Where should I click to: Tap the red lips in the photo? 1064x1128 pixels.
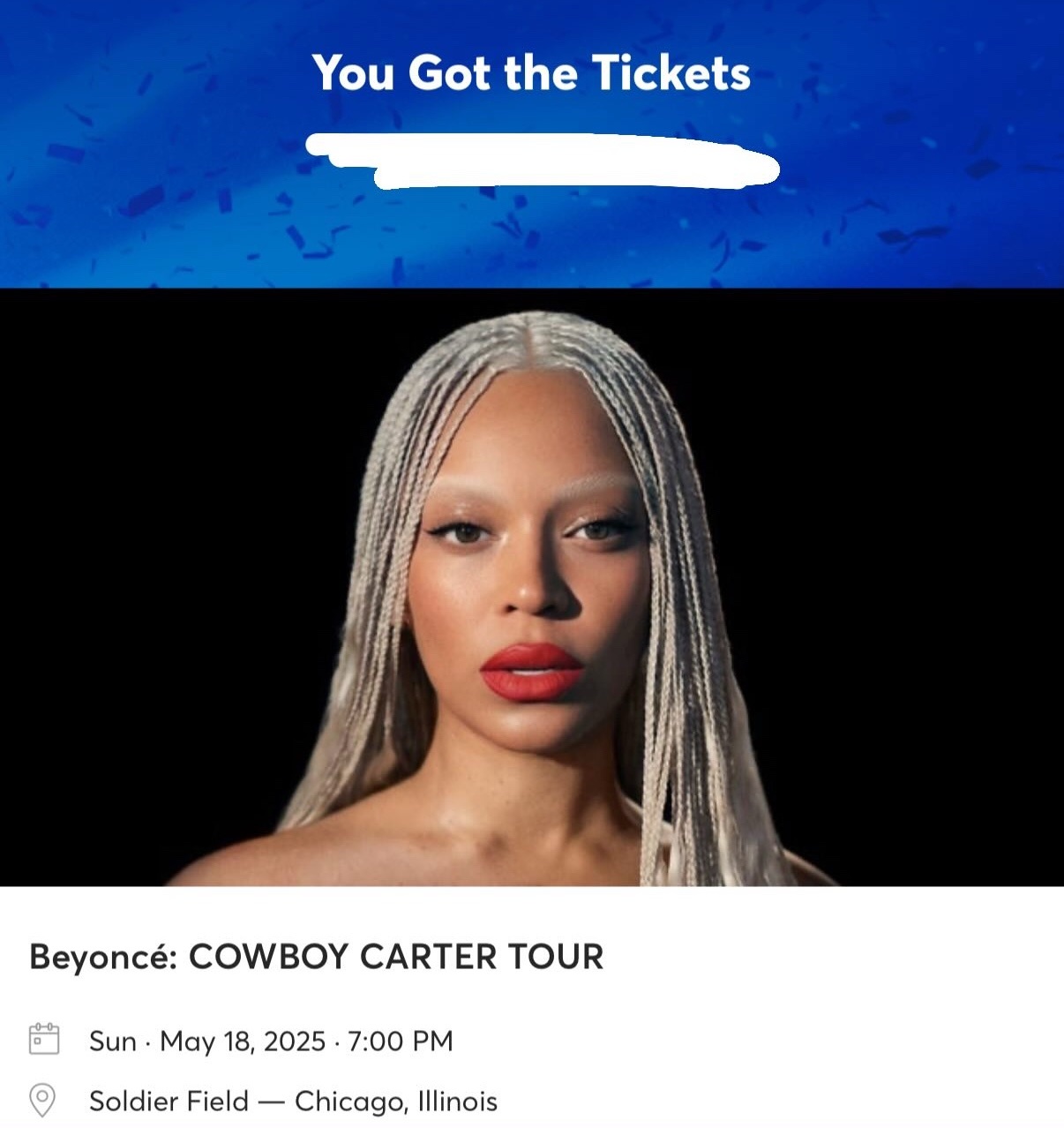[x=531, y=672]
